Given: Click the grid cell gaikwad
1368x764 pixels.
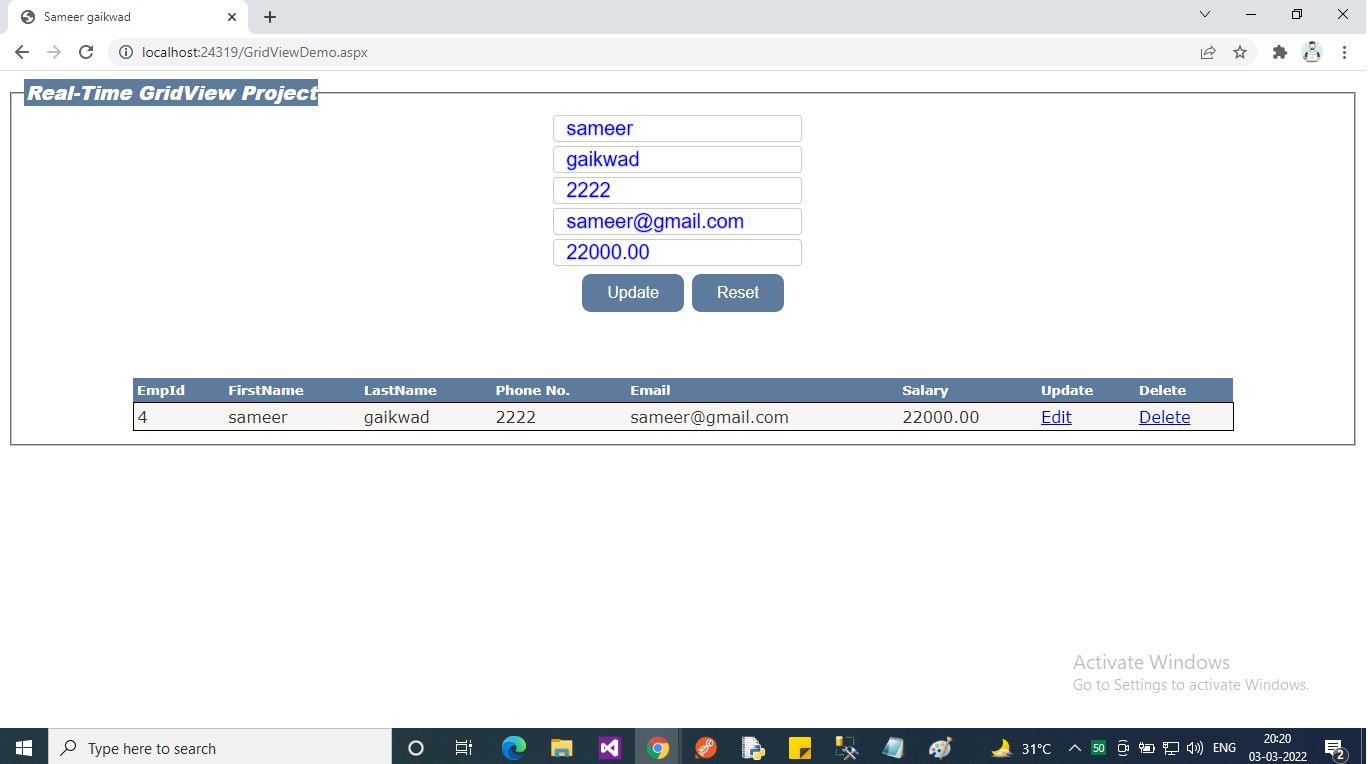Looking at the screenshot, I should (396, 417).
